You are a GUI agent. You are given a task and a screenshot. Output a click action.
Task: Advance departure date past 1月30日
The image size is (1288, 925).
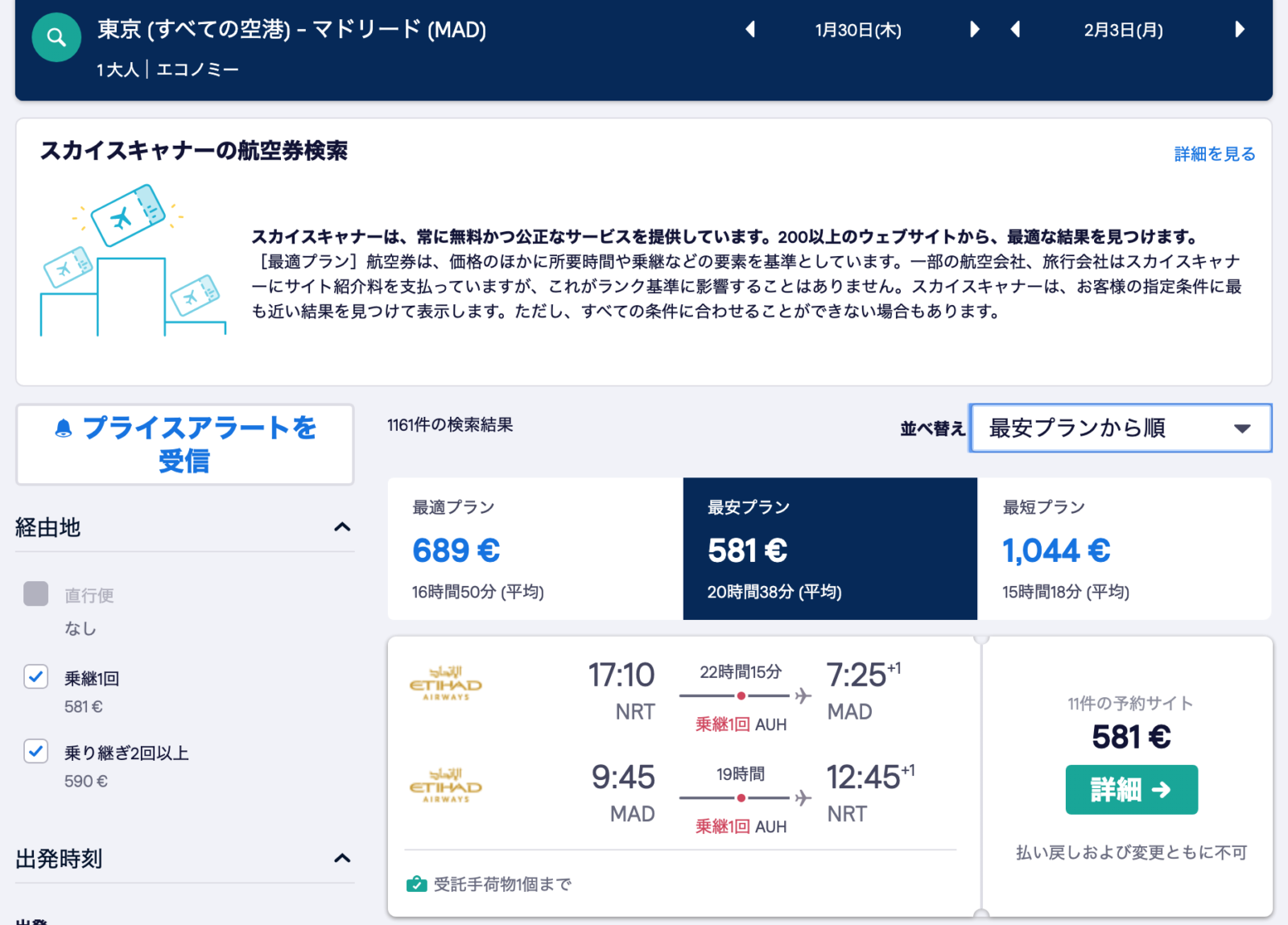[974, 30]
